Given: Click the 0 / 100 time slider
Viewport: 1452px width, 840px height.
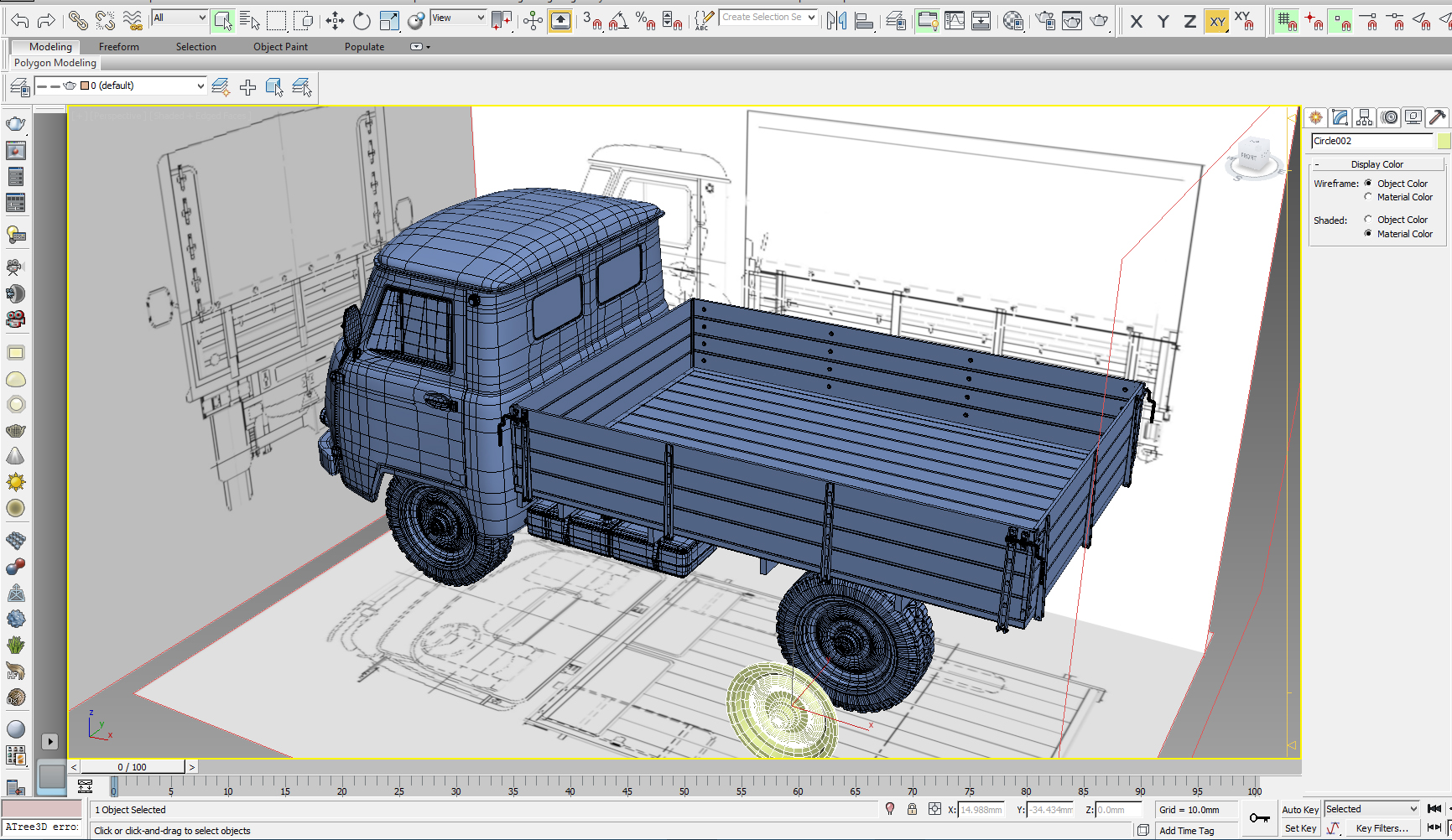Looking at the screenshot, I should tap(133, 767).
